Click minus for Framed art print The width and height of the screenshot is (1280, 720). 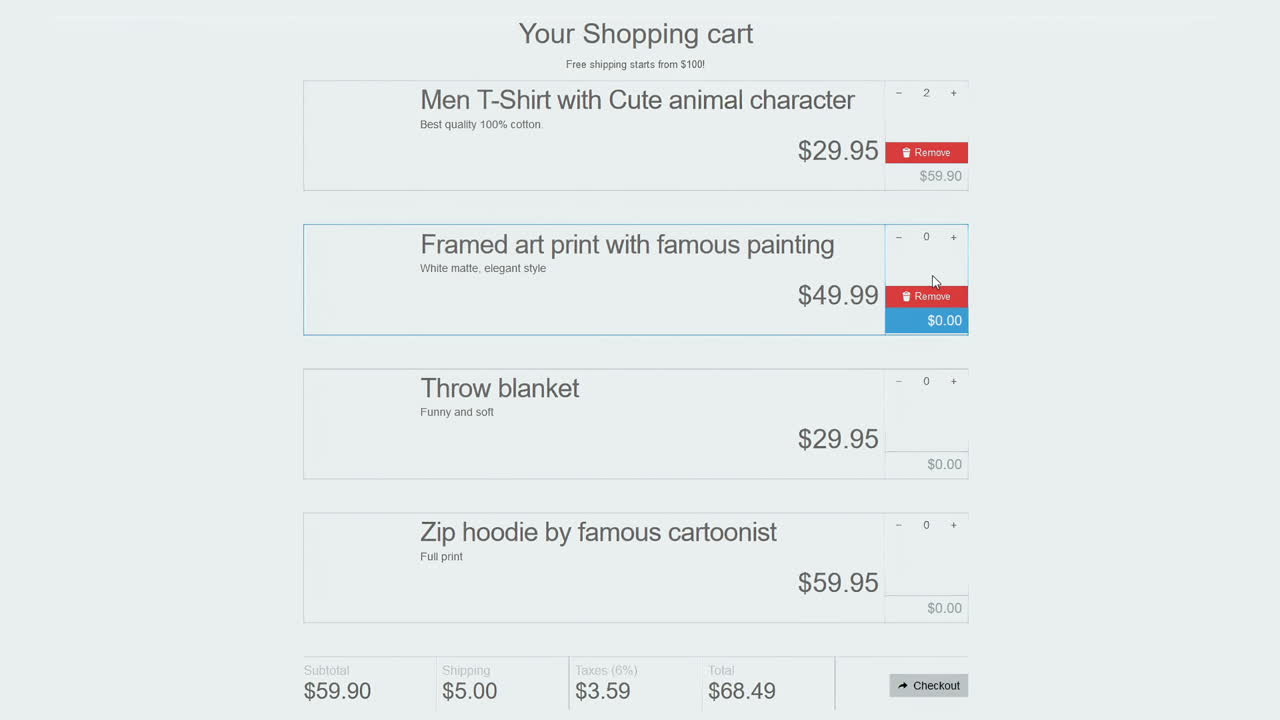click(x=899, y=237)
